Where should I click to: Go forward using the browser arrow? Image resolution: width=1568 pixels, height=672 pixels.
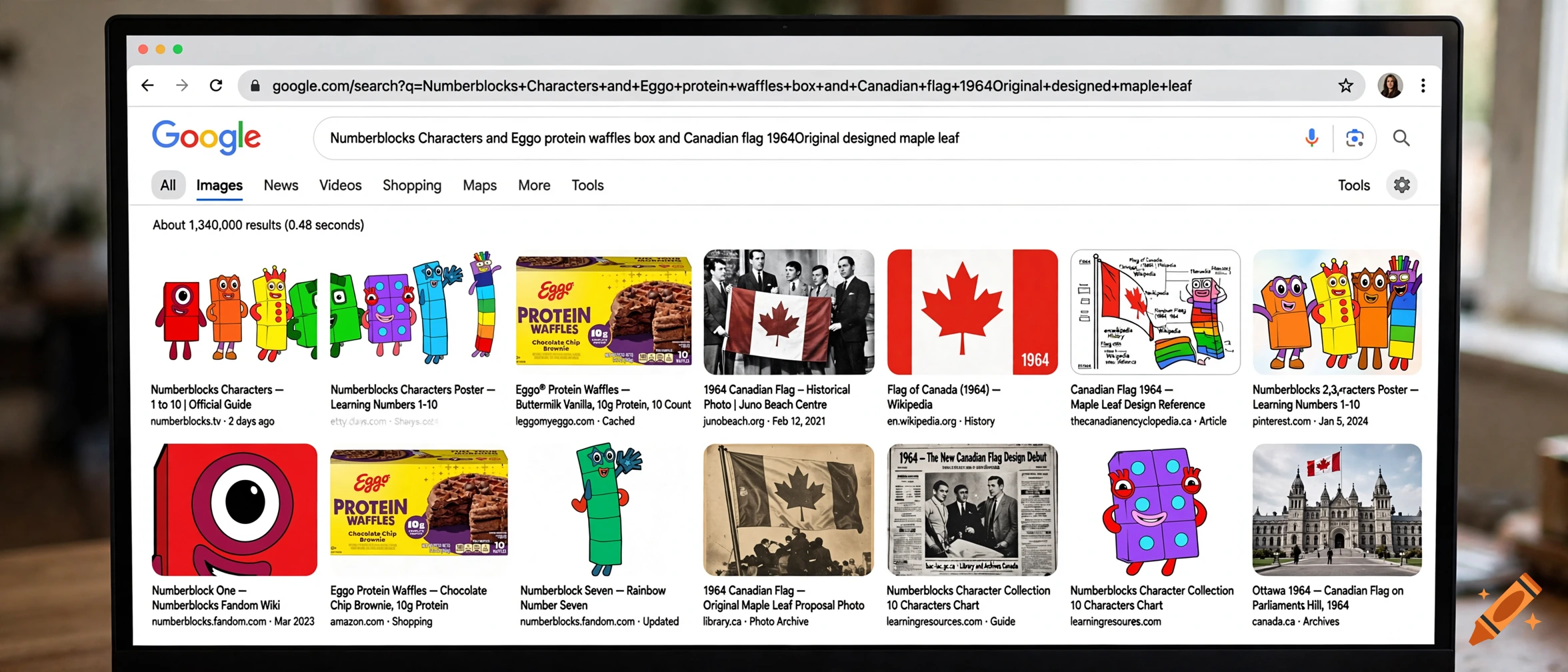[x=181, y=85]
